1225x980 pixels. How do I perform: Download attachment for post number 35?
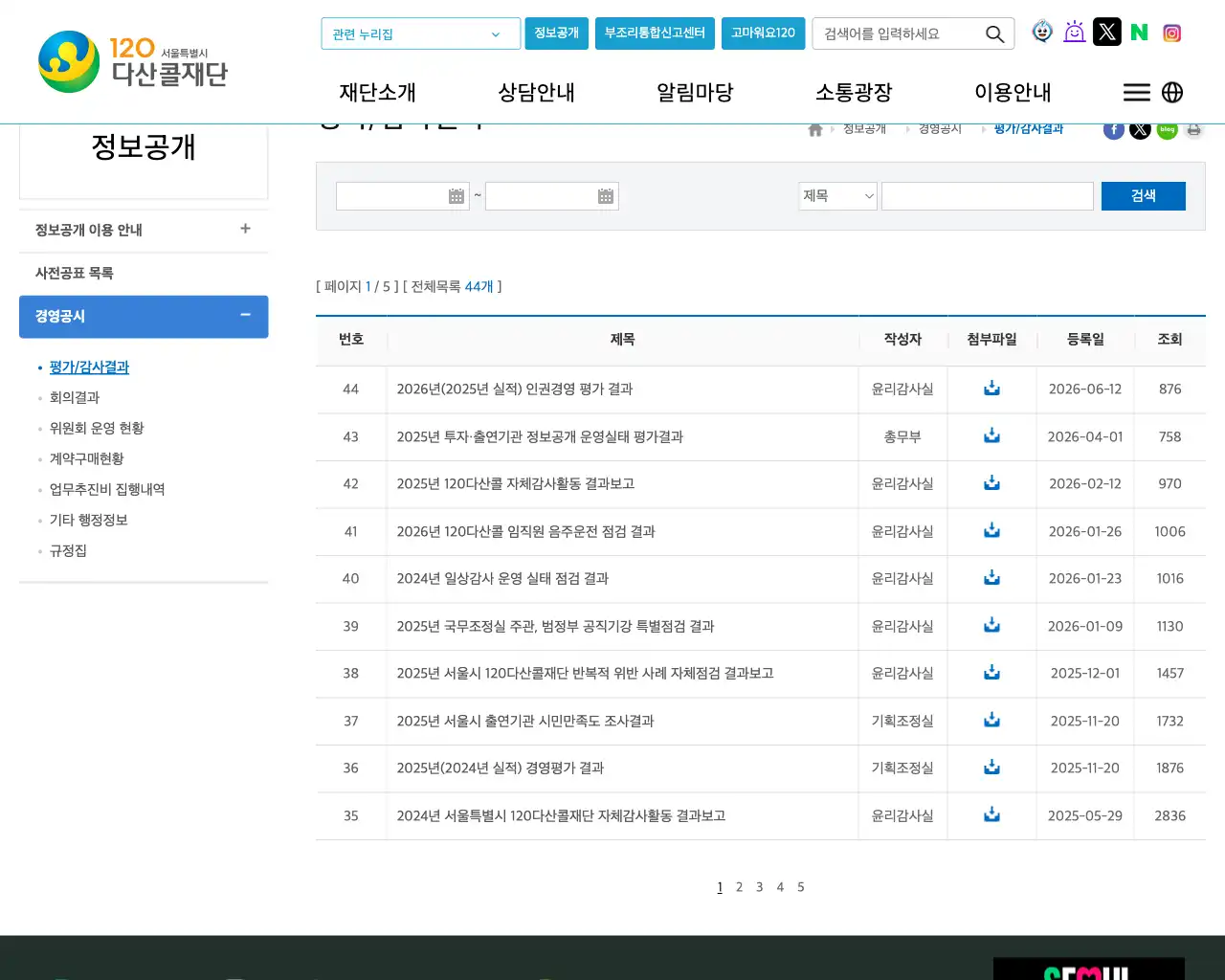[x=991, y=814]
